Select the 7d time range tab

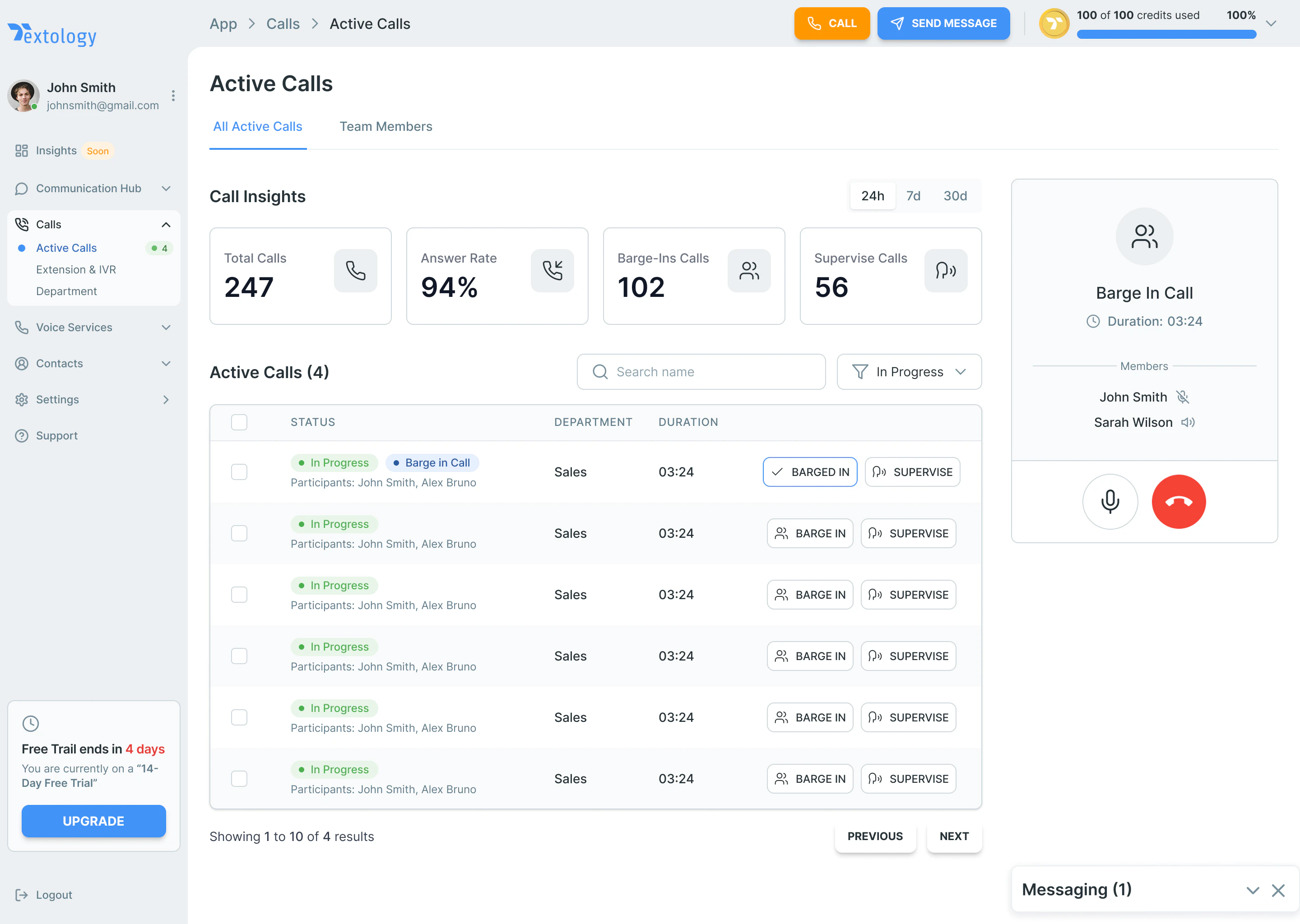click(x=913, y=196)
